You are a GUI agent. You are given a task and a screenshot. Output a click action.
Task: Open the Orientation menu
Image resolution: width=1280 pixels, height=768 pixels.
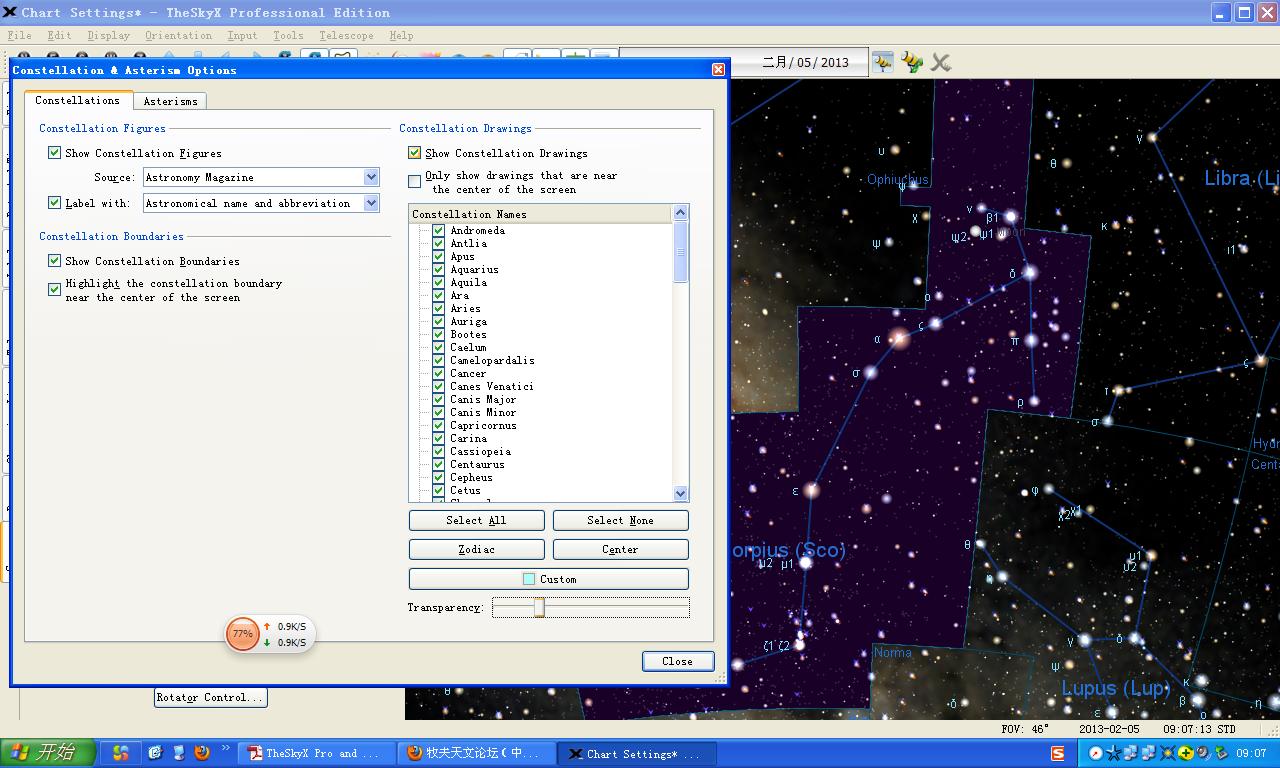[x=179, y=35]
